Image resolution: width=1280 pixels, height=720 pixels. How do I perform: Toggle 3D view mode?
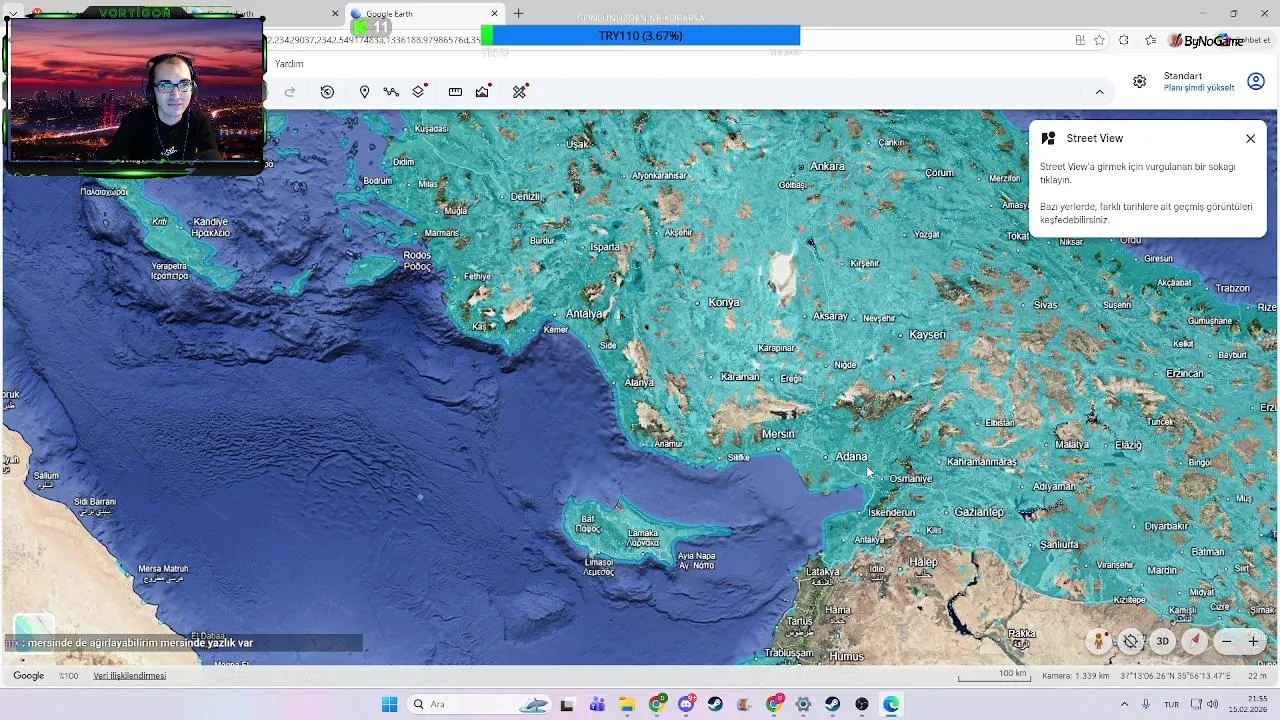click(x=1163, y=641)
